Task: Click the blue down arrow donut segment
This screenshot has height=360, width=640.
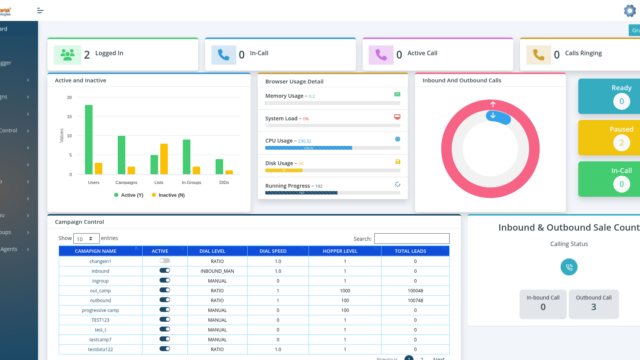Action: click(x=498, y=117)
